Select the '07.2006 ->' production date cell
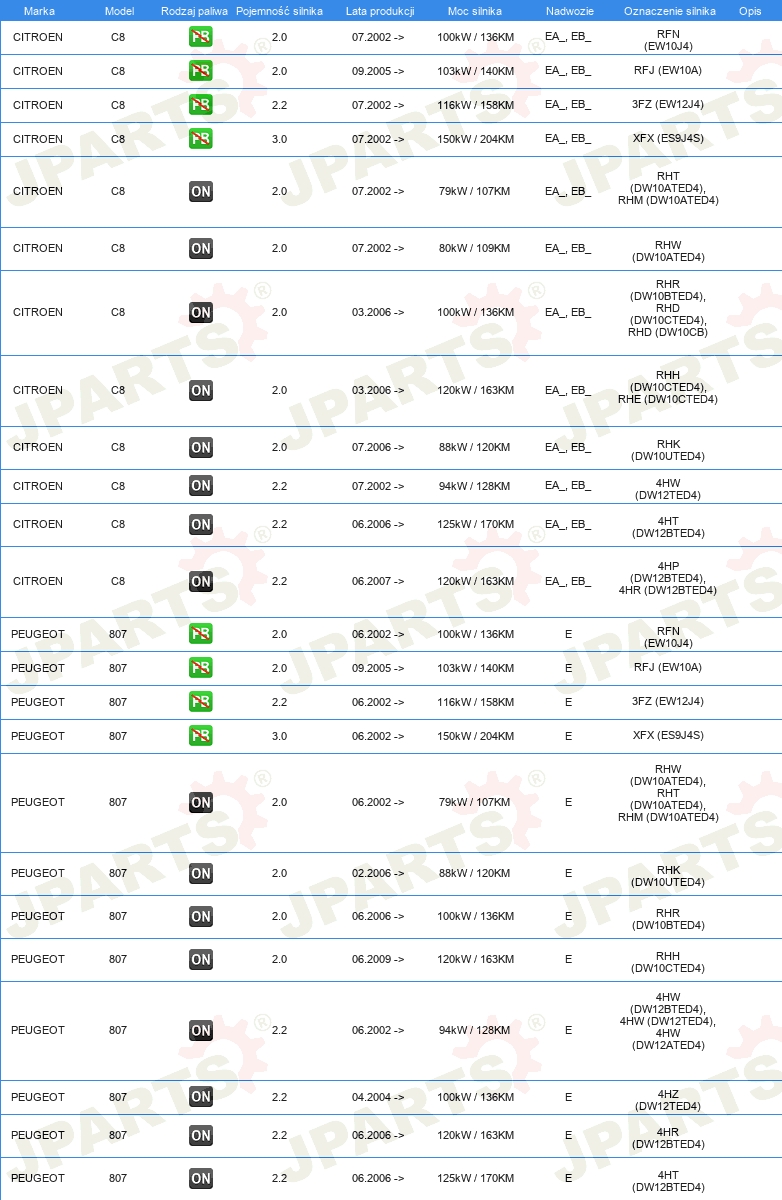782x1200 pixels. [378, 447]
